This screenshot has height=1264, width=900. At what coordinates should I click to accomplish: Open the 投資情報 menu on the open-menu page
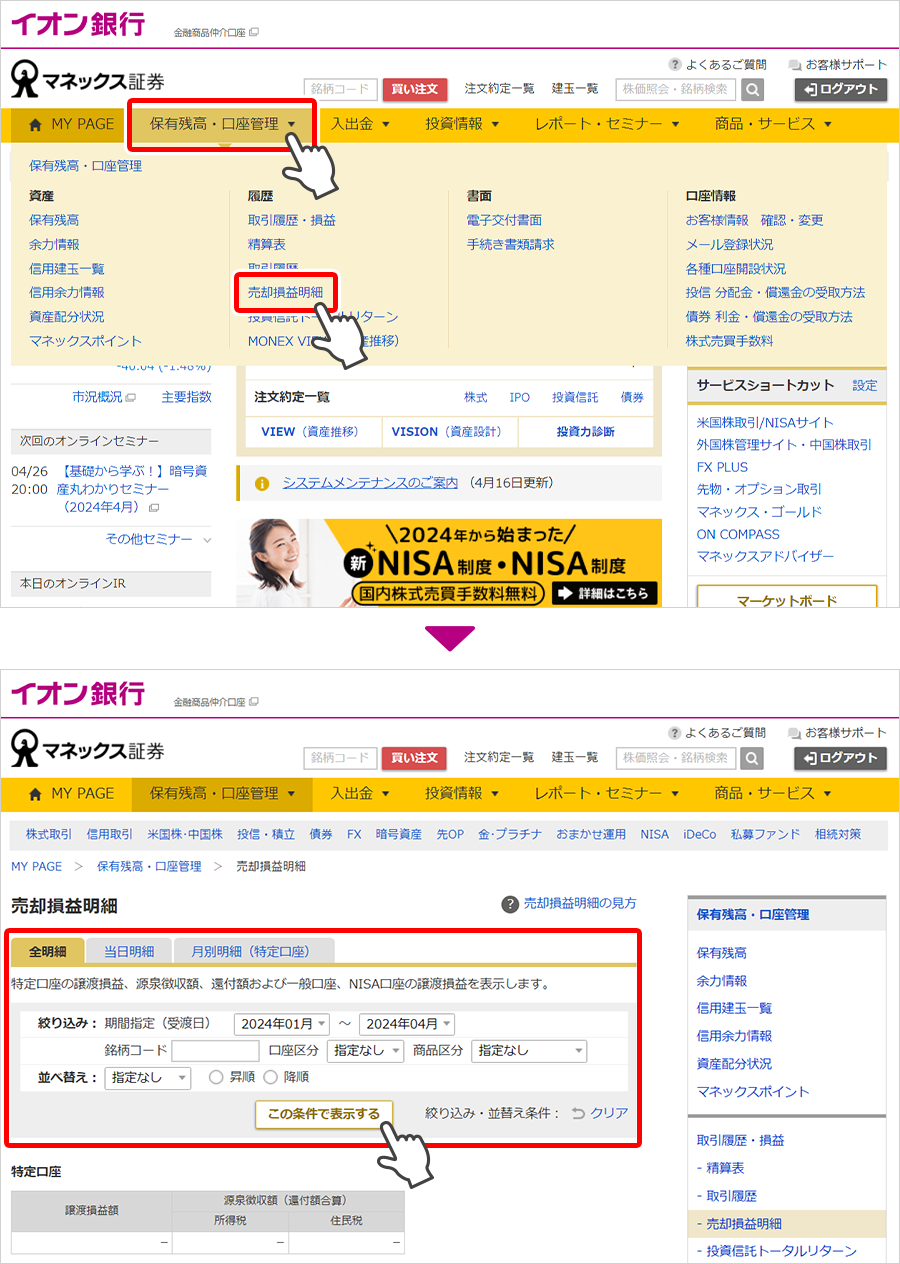pyautogui.click(x=461, y=125)
